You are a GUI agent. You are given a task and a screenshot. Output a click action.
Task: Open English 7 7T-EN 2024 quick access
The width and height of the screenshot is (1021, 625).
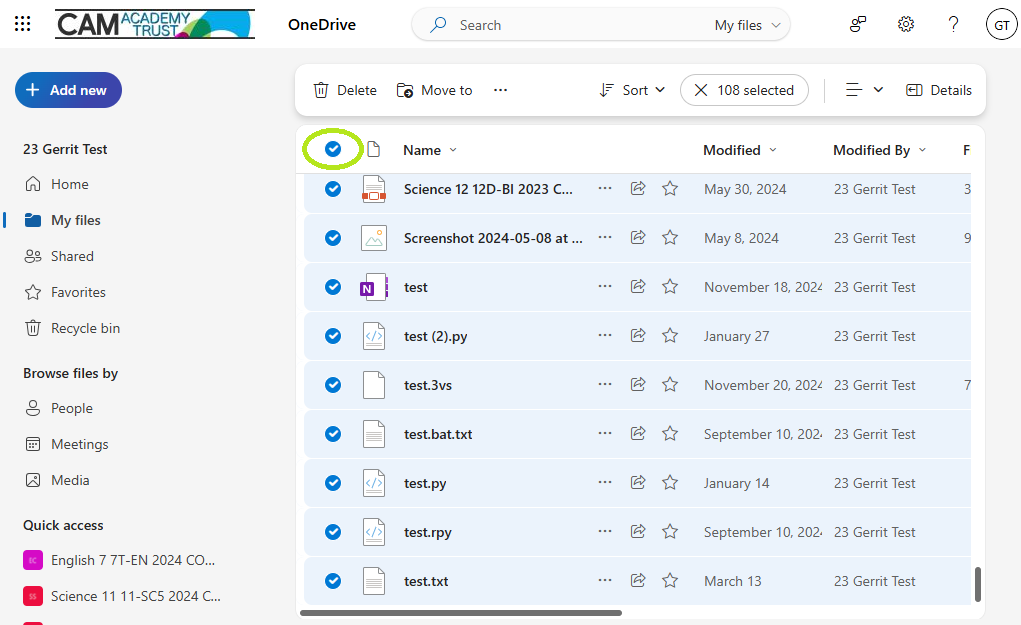120,560
